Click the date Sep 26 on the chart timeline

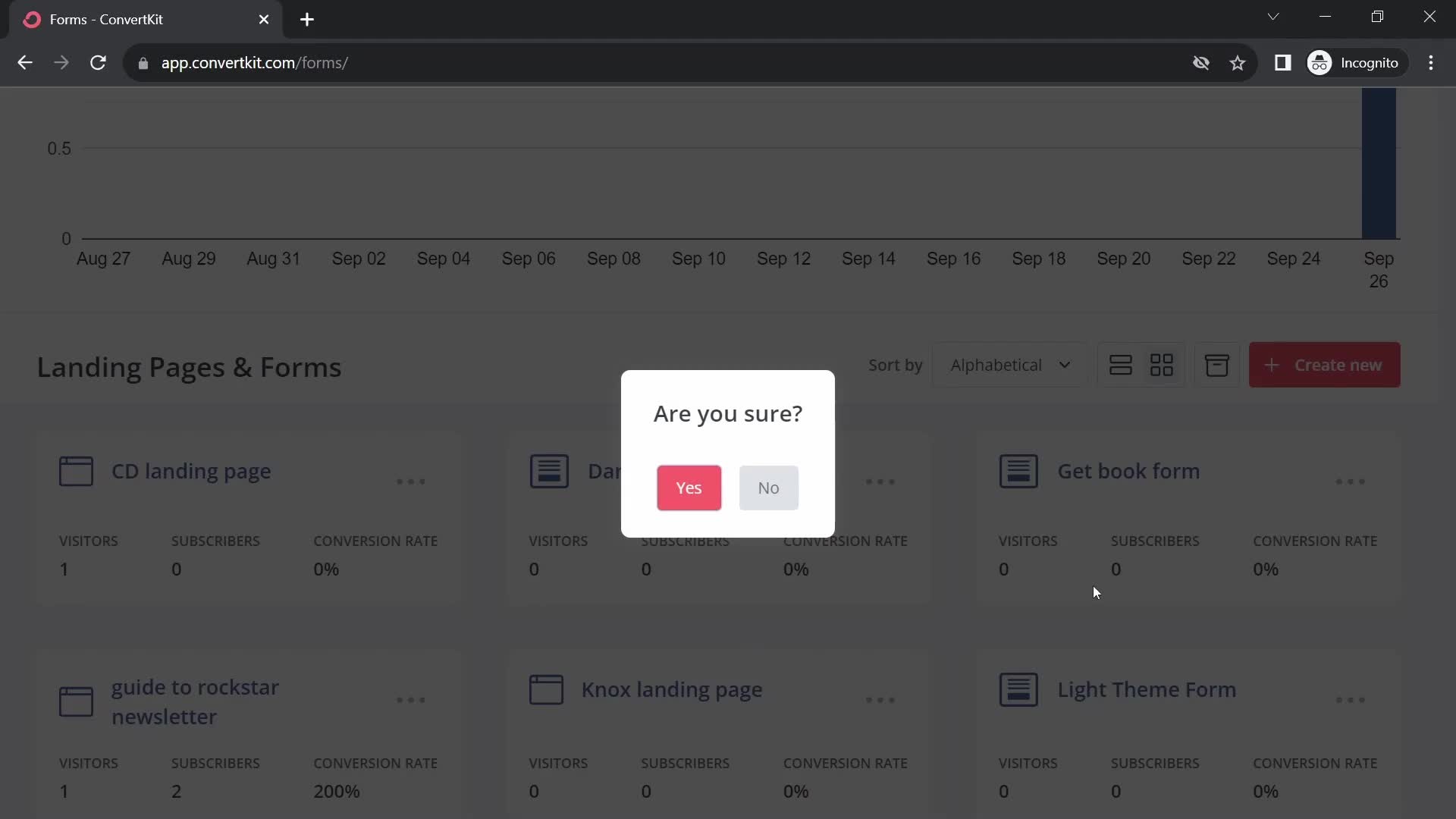click(1379, 270)
